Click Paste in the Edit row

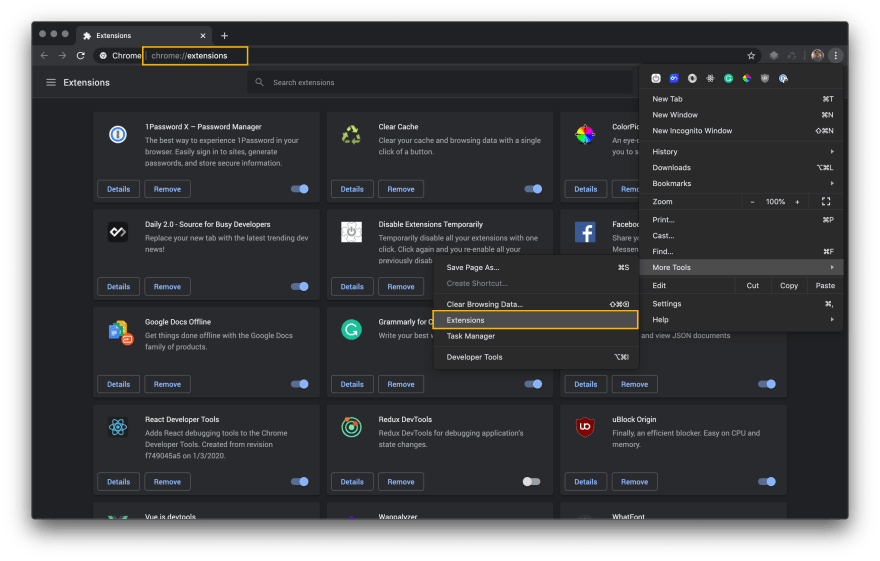825,286
